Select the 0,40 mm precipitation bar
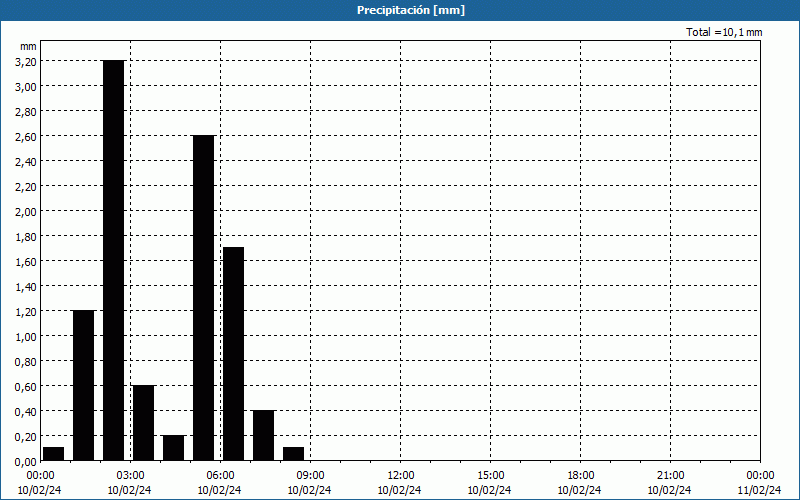 click(x=263, y=435)
